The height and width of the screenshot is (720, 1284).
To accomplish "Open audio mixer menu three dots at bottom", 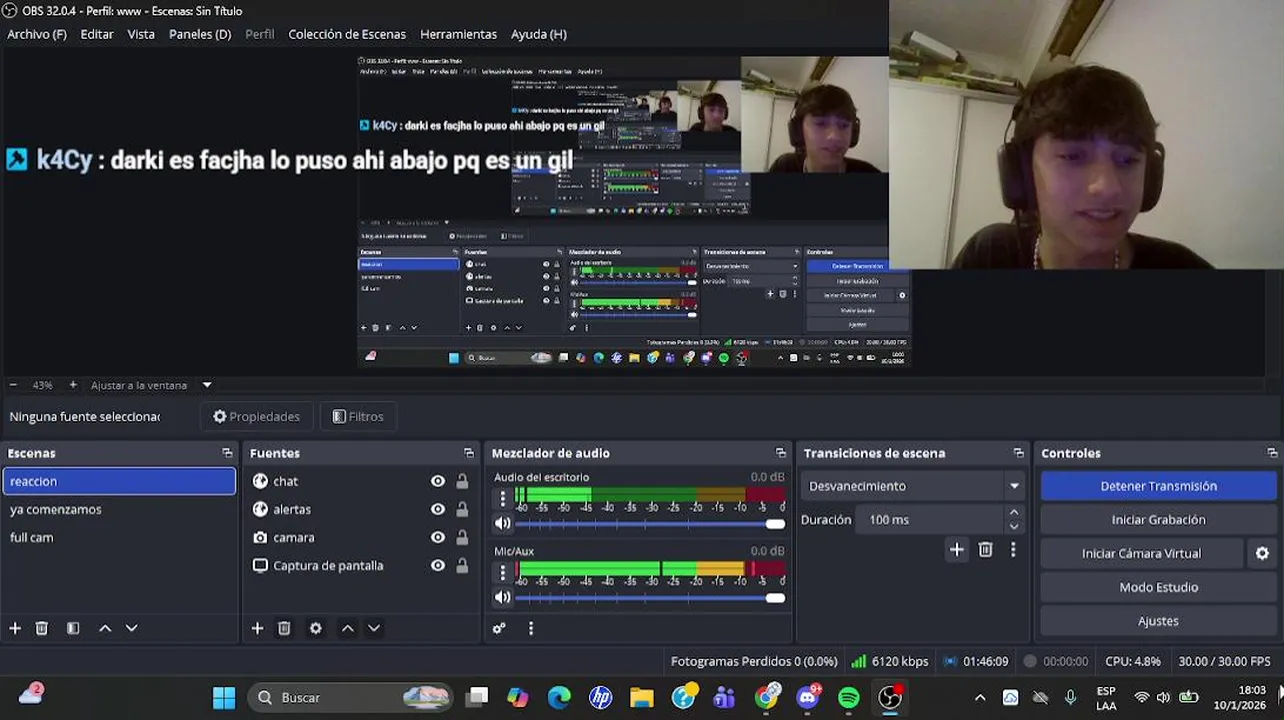I will pyautogui.click(x=531, y=628).
